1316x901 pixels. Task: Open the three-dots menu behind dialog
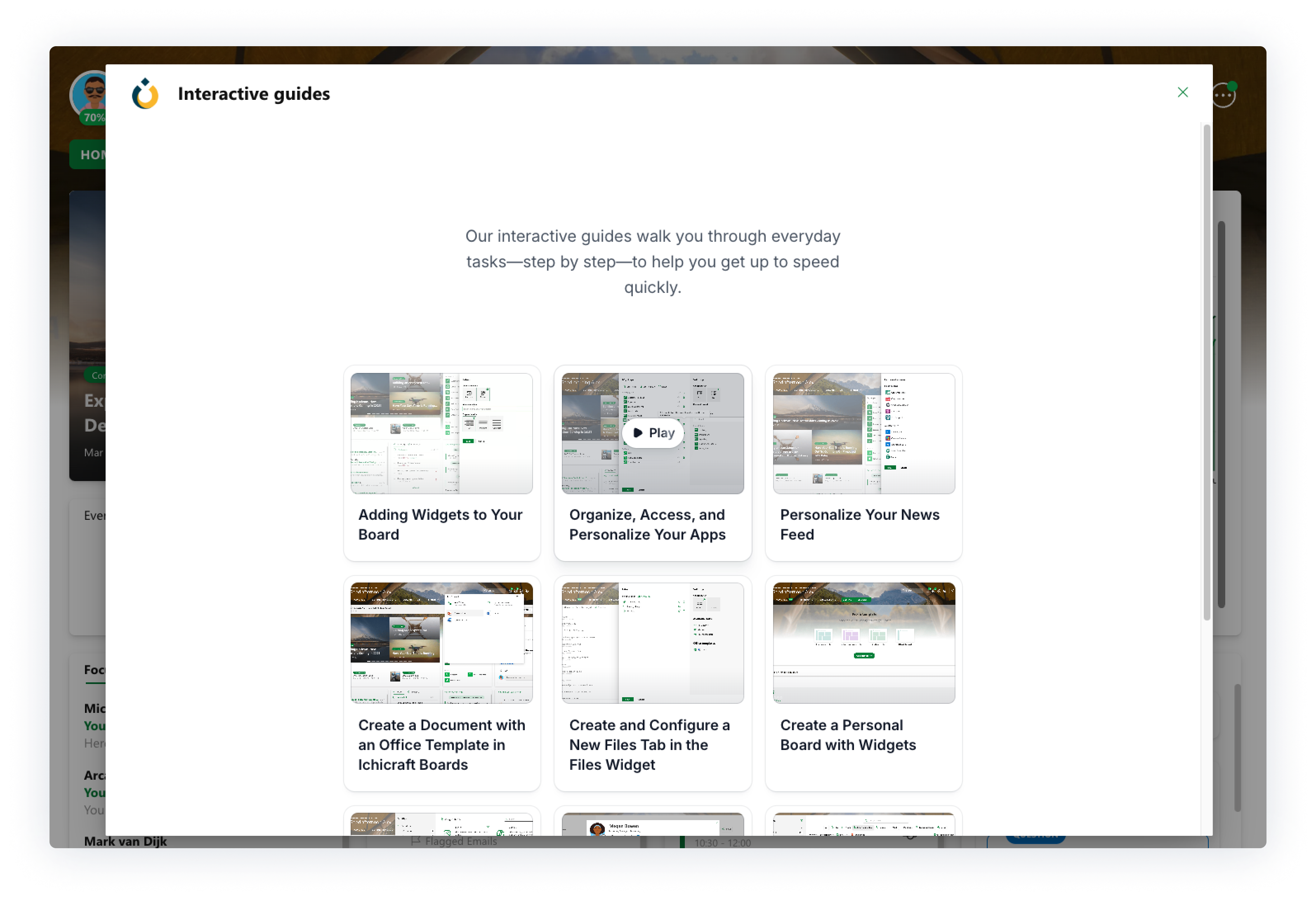(1224, 95)
